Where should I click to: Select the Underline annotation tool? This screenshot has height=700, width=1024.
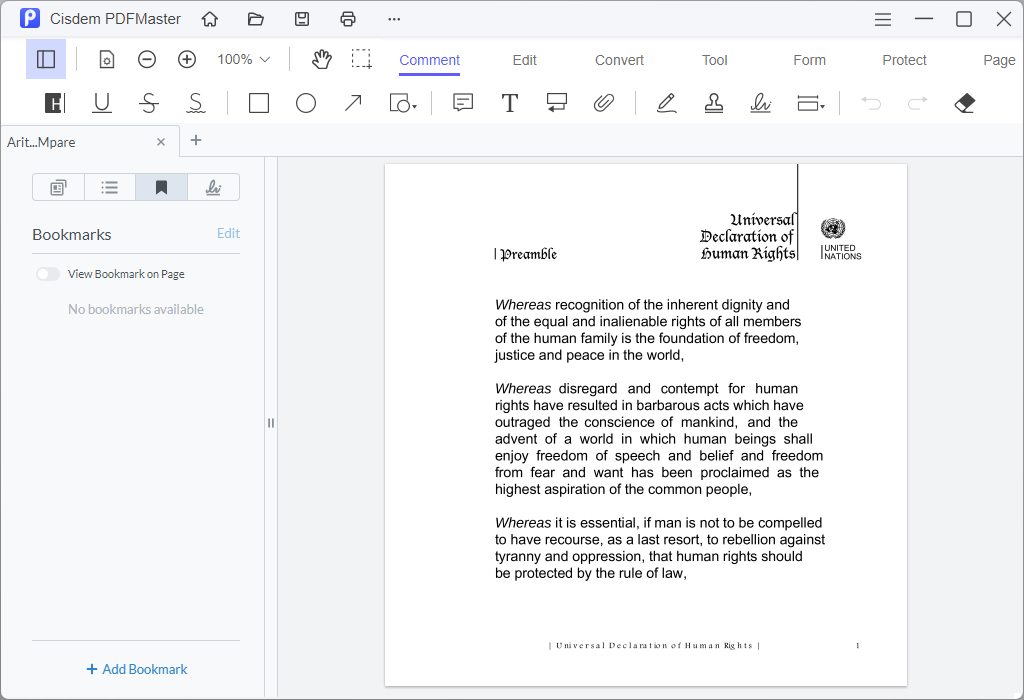pyautogui.click(x=101, y=103)
